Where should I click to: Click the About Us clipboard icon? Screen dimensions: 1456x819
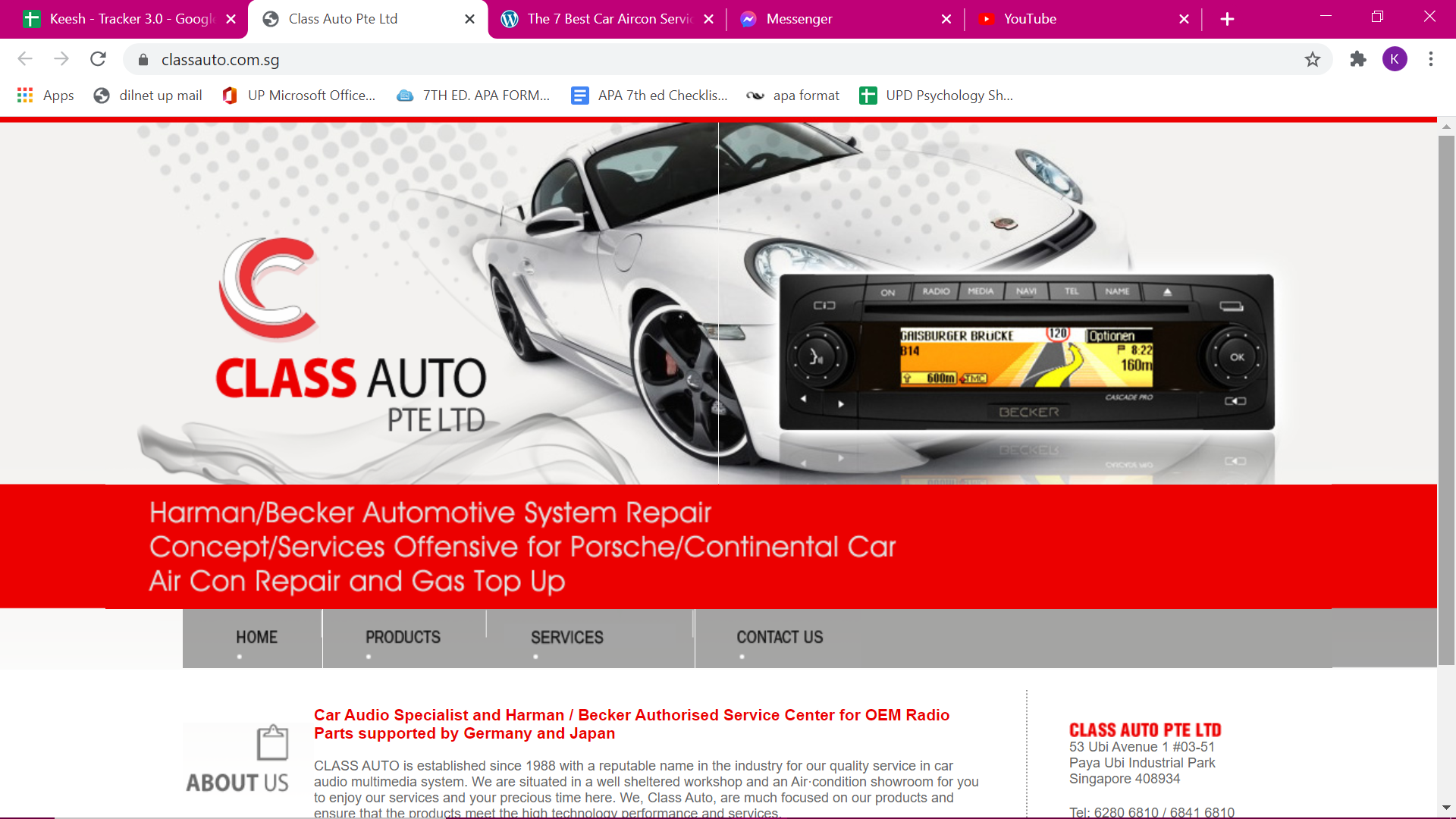pos(272,742)
